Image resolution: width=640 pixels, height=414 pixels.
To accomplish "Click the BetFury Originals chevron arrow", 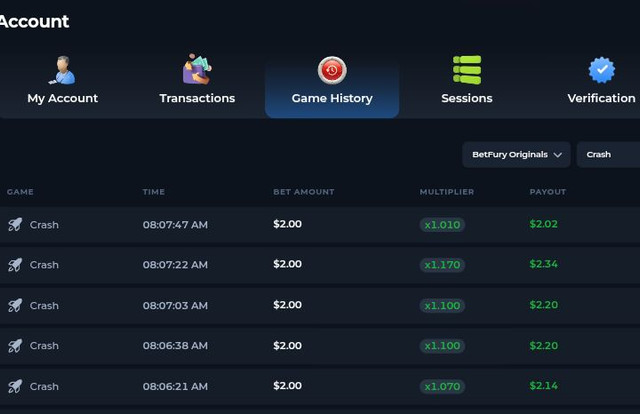I will [558, 155].
